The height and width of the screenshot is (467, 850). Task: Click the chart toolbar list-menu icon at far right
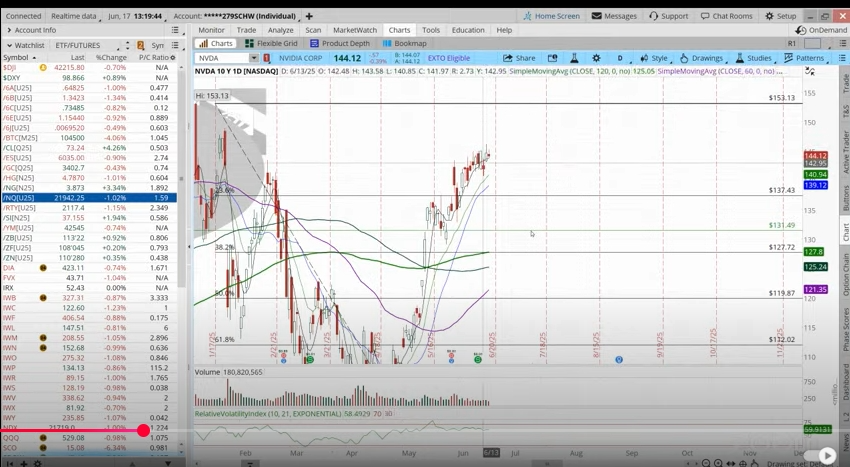click(842, 58)
